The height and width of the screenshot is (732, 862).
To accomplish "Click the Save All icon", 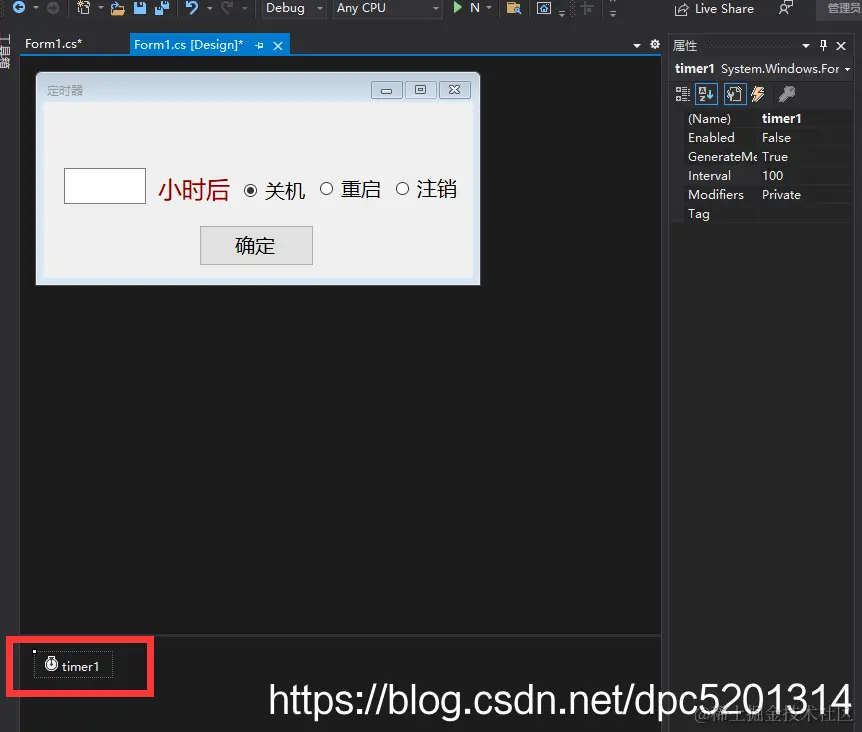I will pyautogui.click(x=162, y=8).
